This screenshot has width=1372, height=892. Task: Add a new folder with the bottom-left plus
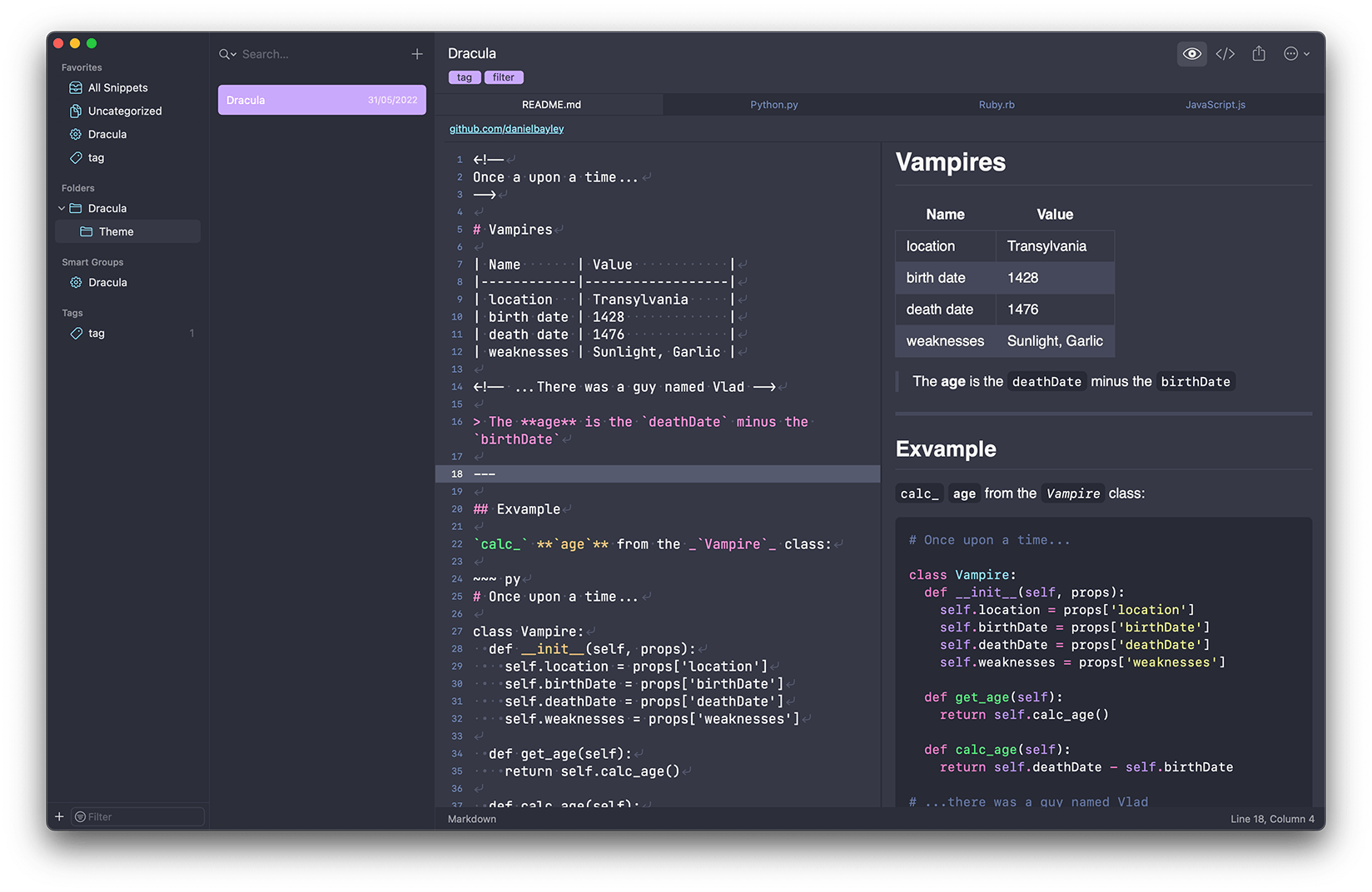[x=59, y=816]
